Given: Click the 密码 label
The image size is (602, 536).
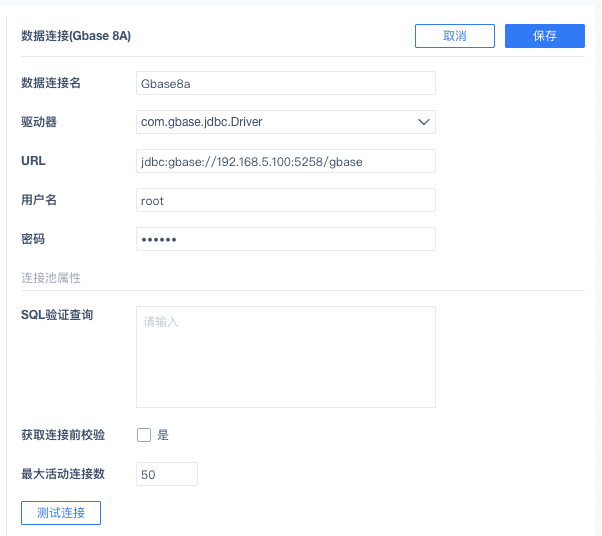Looking at the screenshot, I should point(33,239).
